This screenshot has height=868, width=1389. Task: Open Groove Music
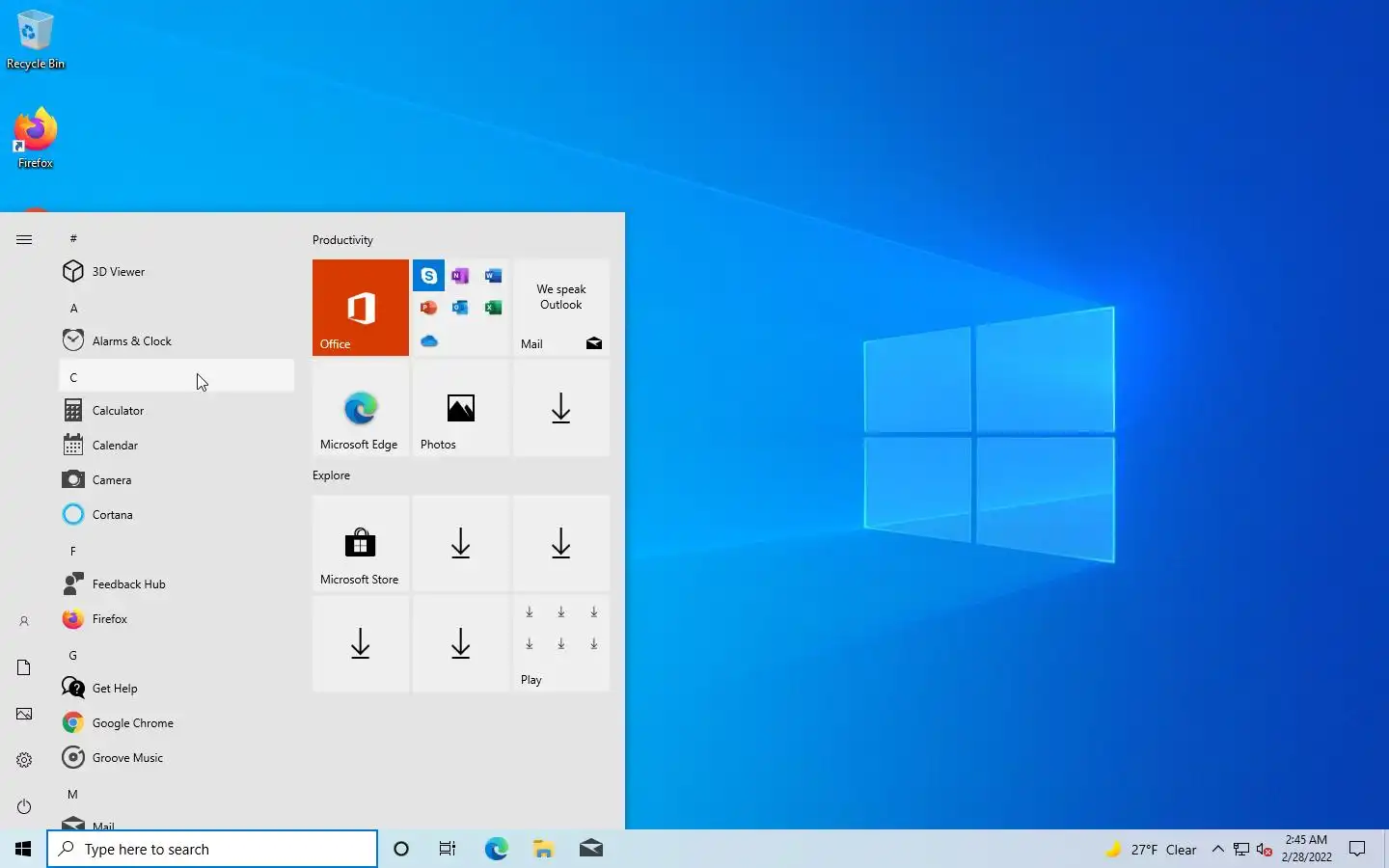click(x=177, y=758)
